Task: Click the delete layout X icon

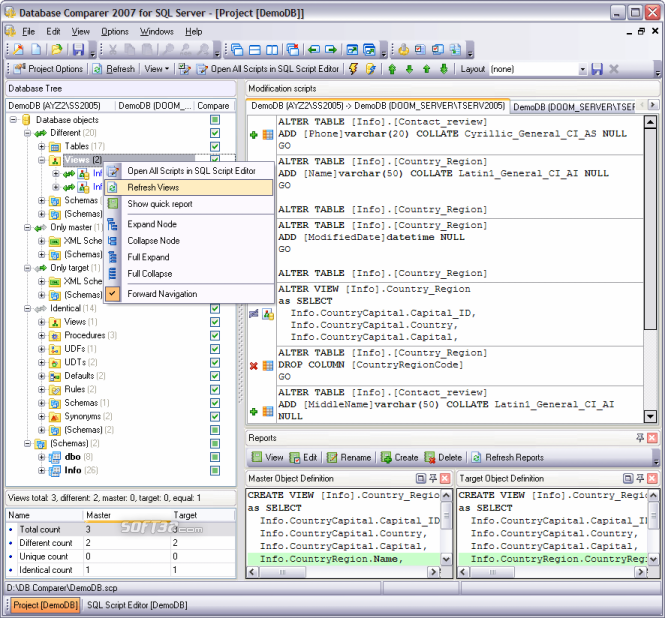Action: point(614,69)
